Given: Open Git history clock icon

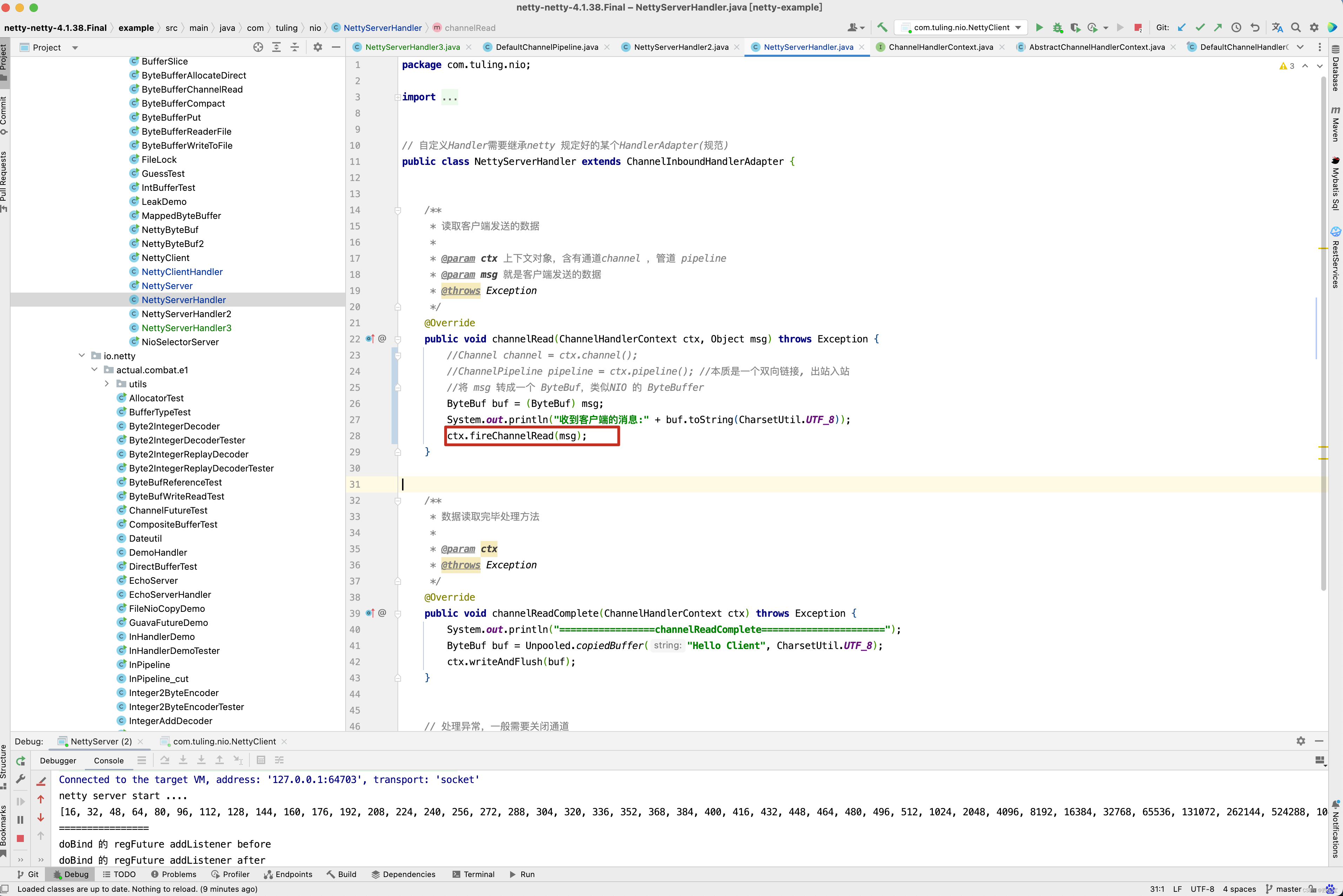Looking at the screenshot, I should click(x=1236, y=27).
